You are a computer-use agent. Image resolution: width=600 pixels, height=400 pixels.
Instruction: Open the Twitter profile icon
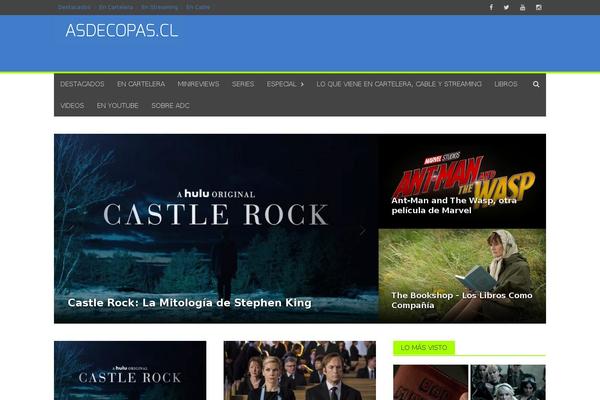tap(506, 7)
